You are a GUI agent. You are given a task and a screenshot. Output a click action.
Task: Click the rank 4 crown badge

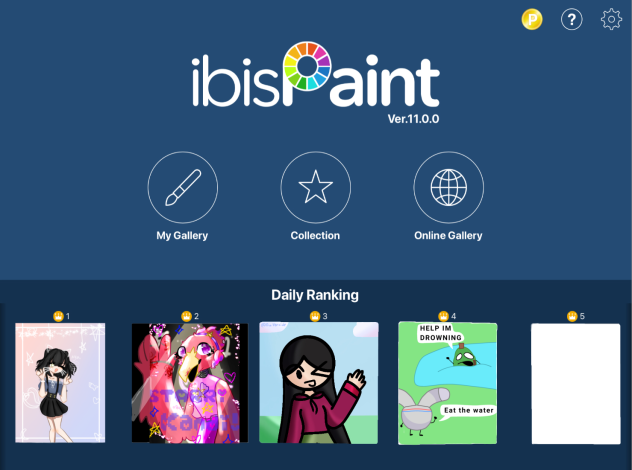443,316
